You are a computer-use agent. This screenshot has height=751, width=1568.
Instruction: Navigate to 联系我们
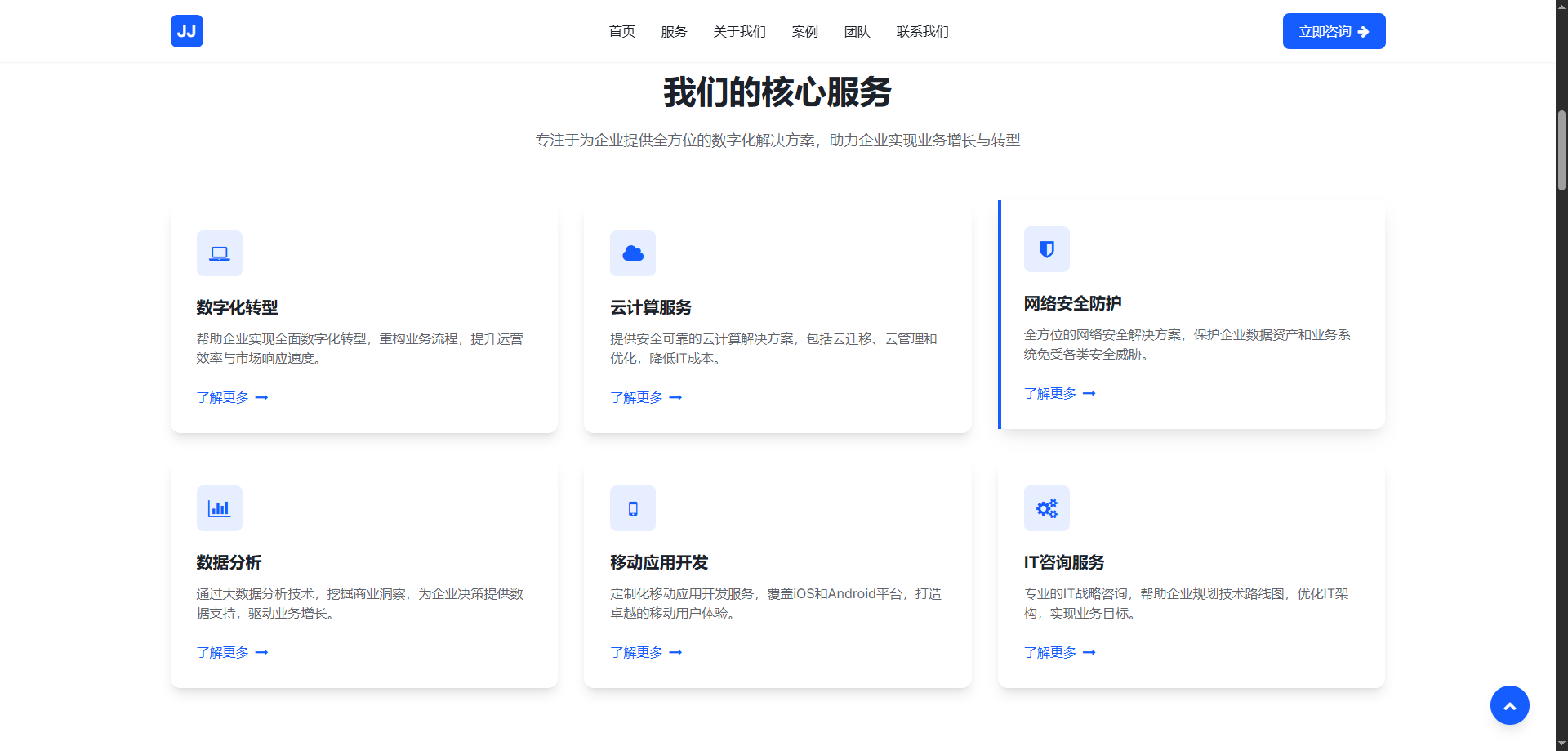923,31
